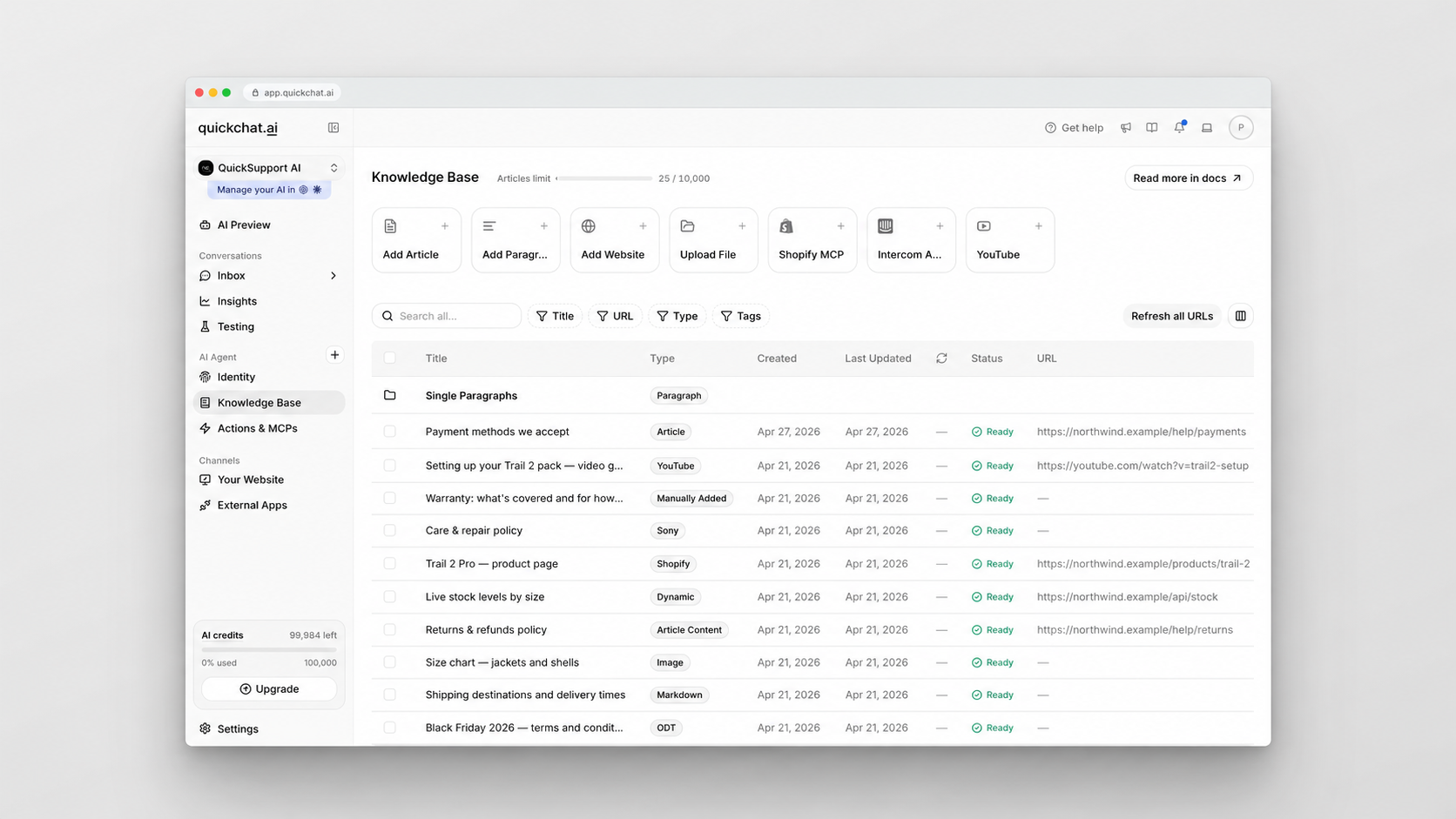Focus the Search all input field
Viewport: 1456px width, 819px height.
[447, 316]
